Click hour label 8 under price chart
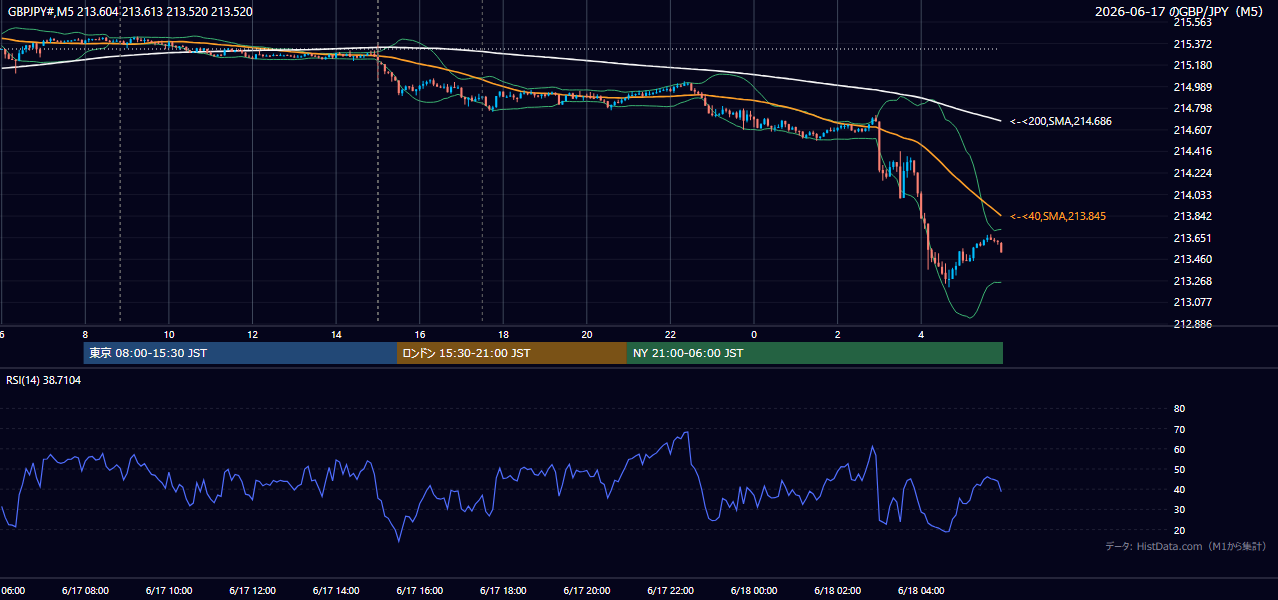 [x=85, y=335]
